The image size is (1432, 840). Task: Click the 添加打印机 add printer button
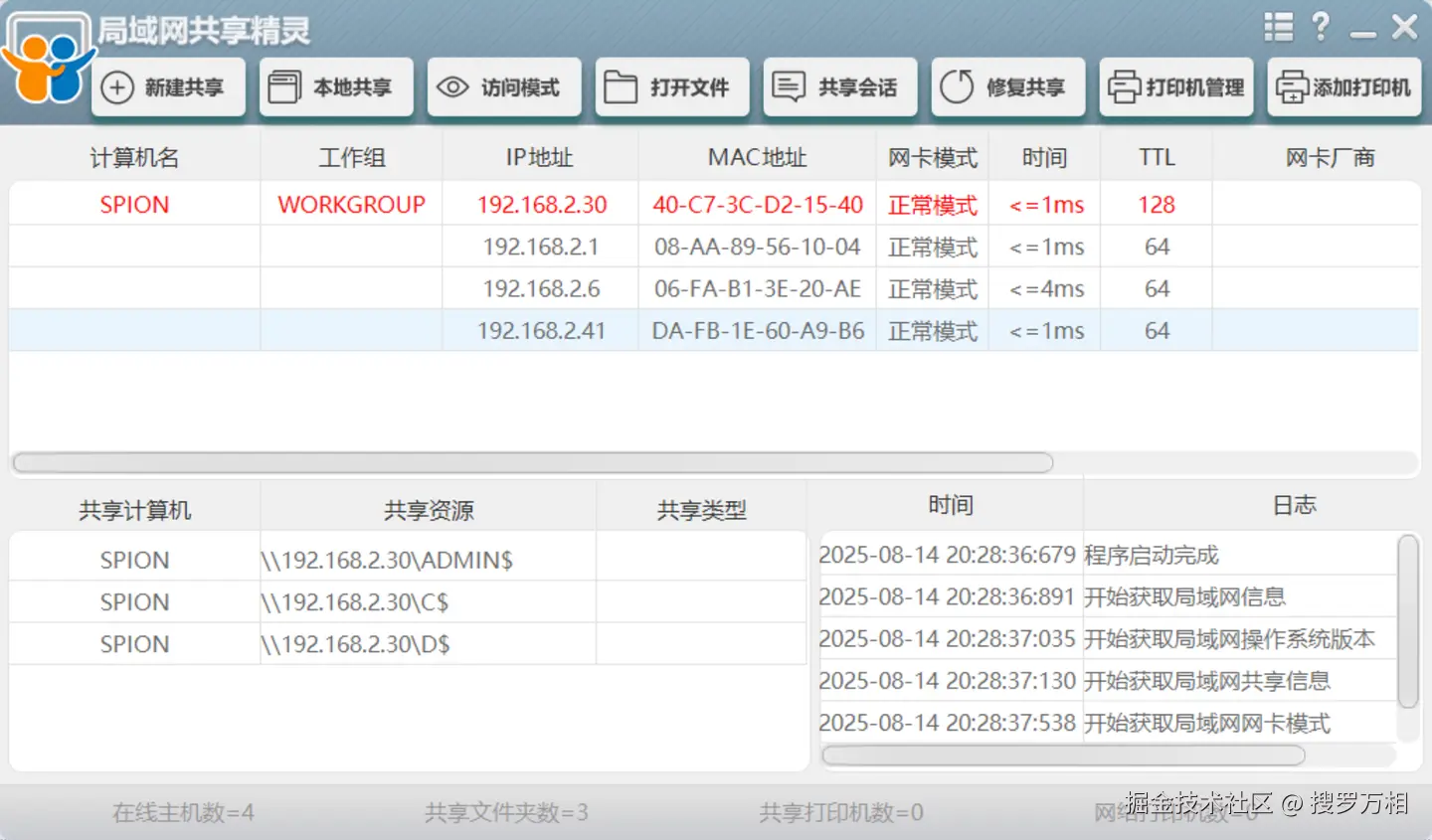(x=1344, y=87)
